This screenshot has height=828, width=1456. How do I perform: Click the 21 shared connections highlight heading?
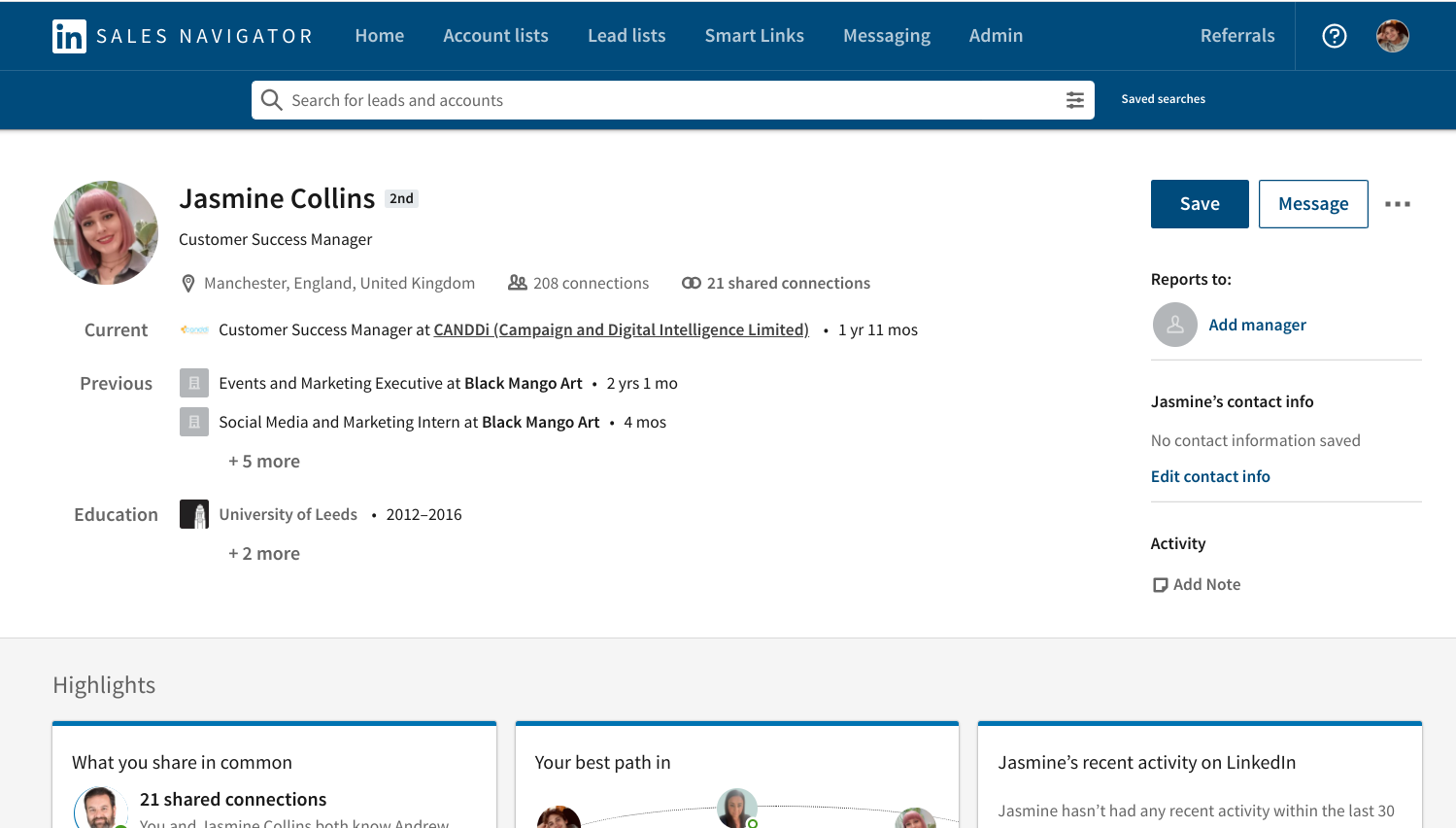(x=233, y=799)
